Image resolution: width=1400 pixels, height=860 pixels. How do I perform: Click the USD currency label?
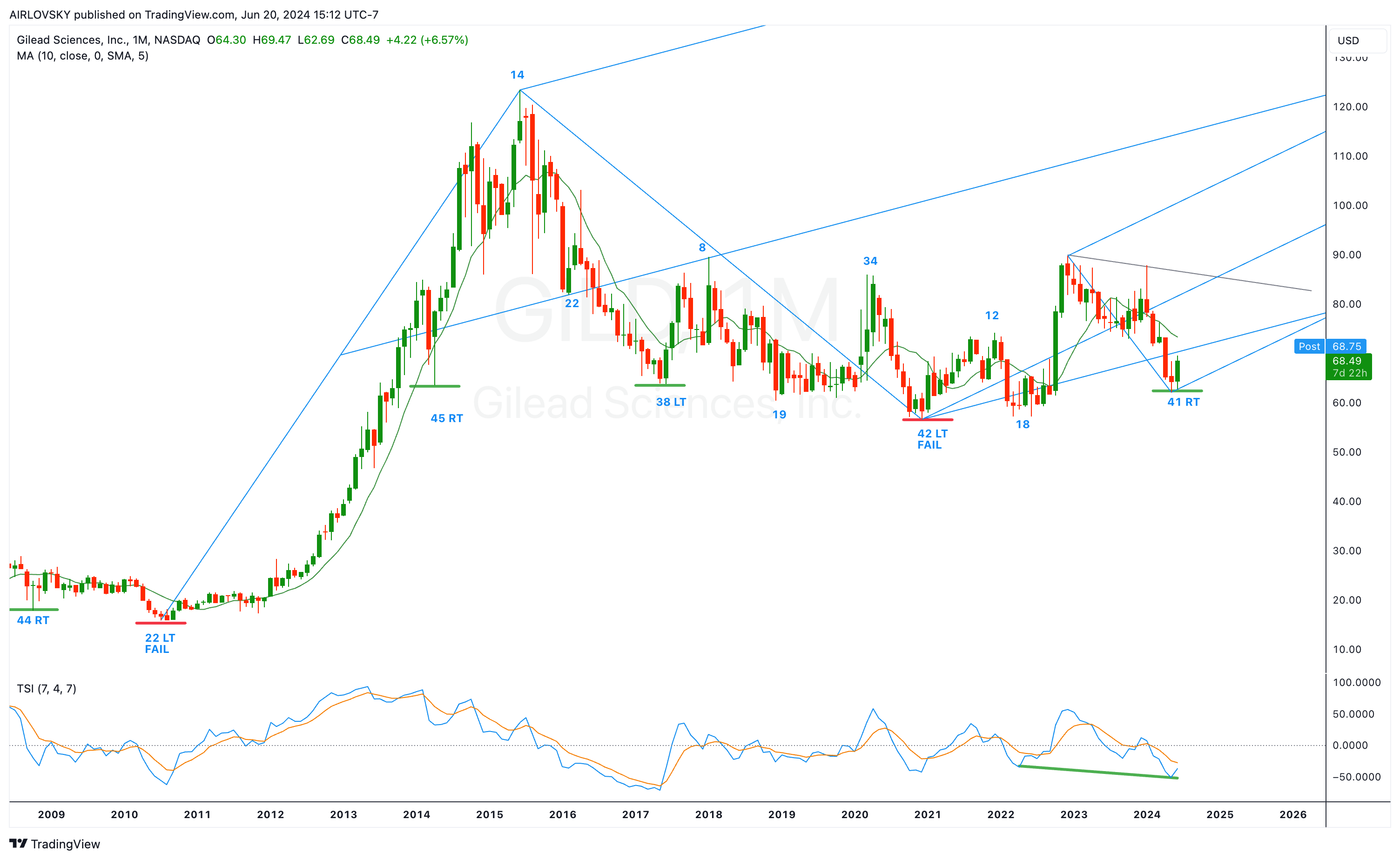[1348, 40]
